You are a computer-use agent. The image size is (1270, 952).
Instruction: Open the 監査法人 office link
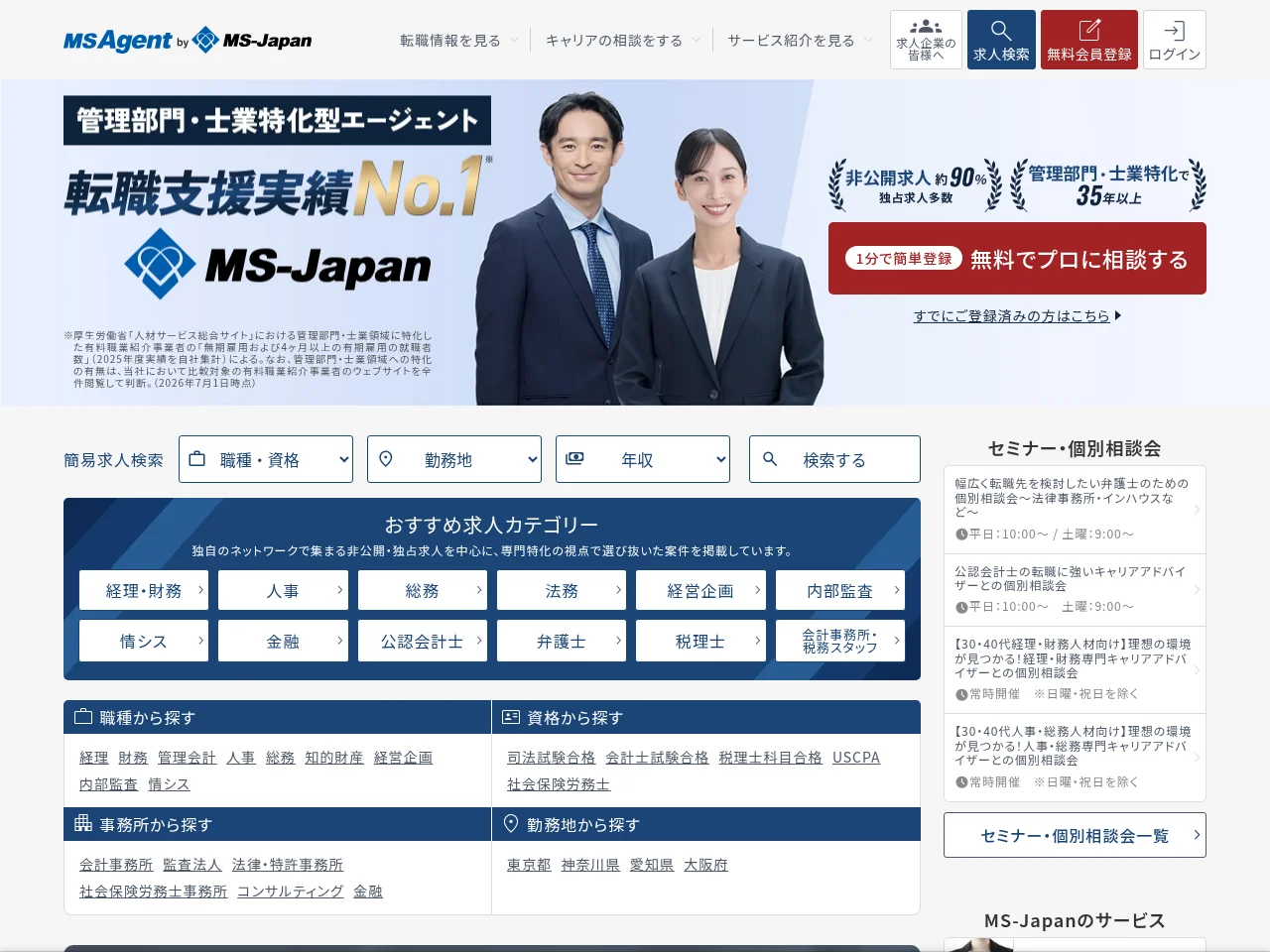click(192, 865)
